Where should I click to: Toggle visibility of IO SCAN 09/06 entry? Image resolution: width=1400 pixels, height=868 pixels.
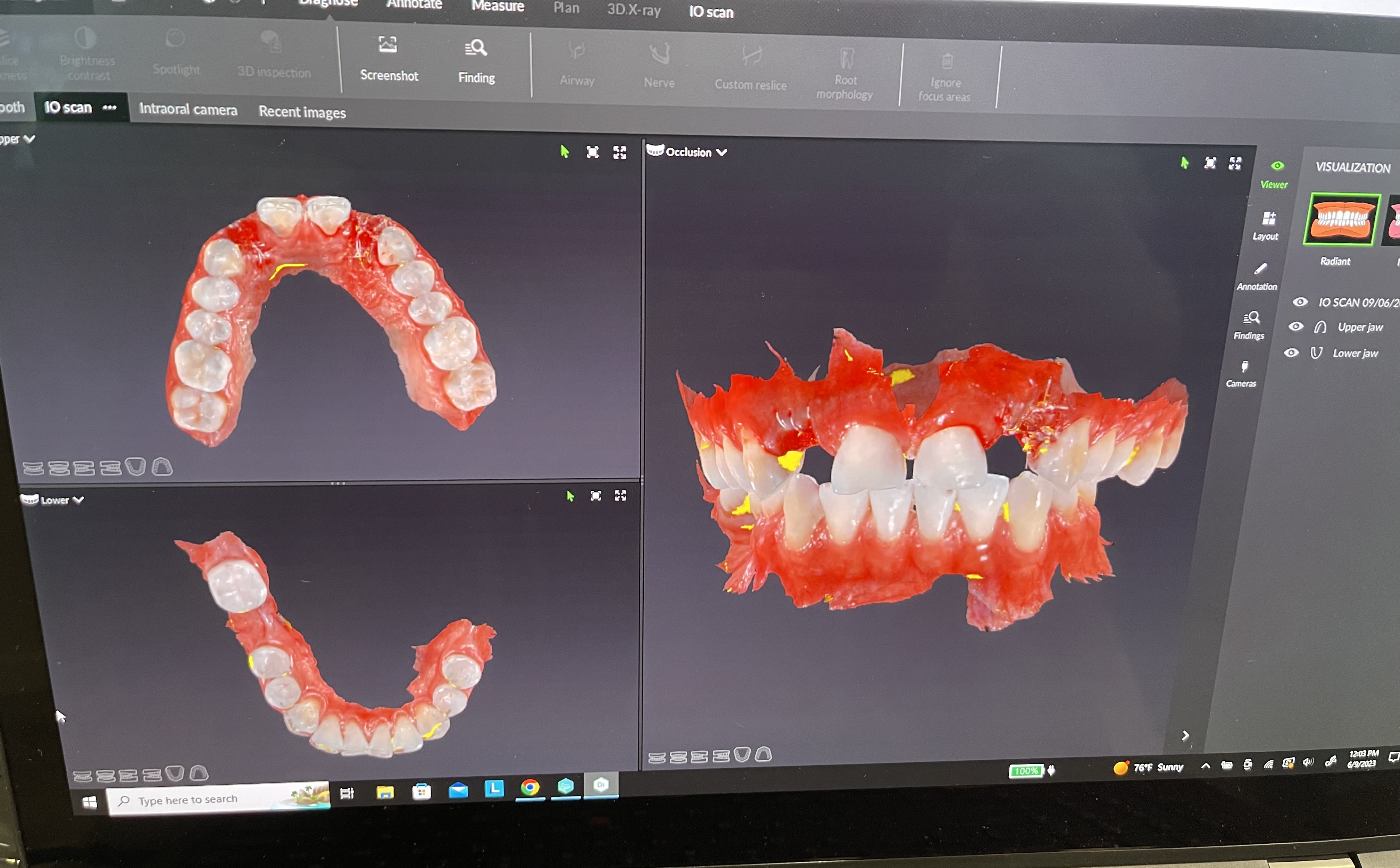coord(1300,302)
